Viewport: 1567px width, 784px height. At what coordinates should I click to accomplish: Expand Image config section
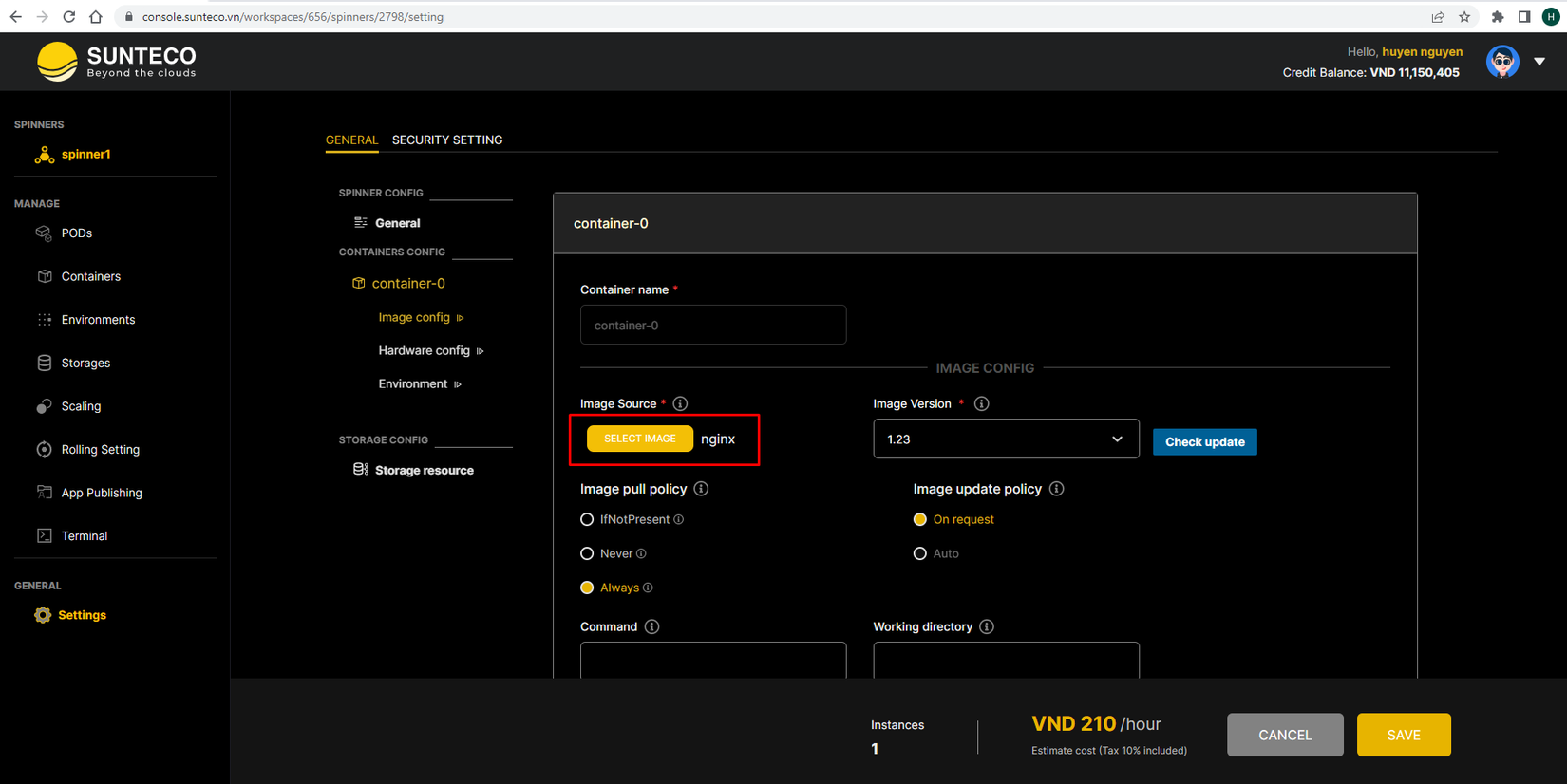click(421, 317)
